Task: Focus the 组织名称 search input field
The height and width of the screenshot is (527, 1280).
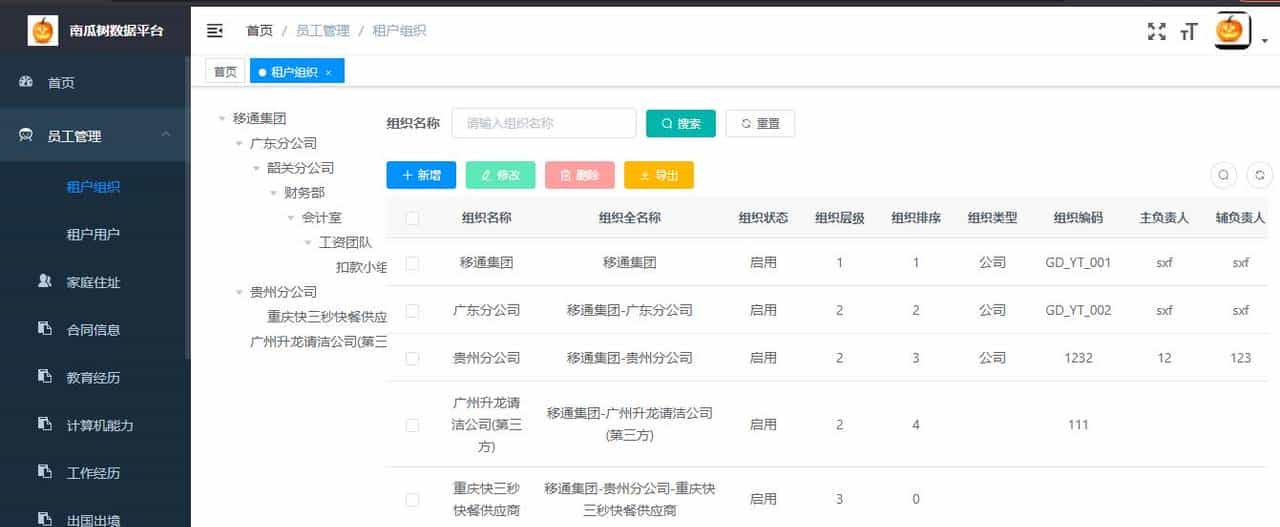Action: pyautogui.click(x=544, y=124)
